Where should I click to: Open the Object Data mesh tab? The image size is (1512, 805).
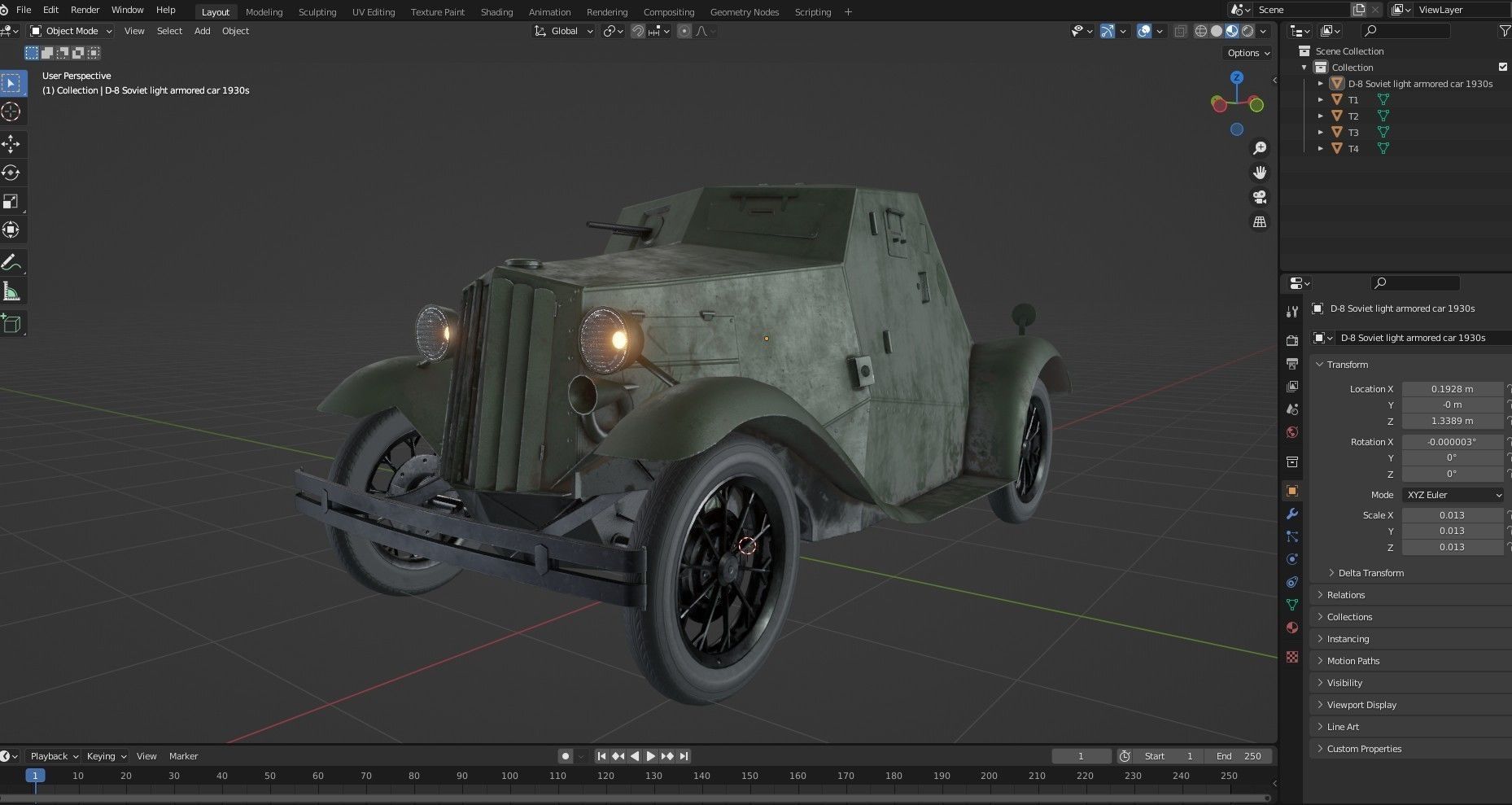[1292, 605]
